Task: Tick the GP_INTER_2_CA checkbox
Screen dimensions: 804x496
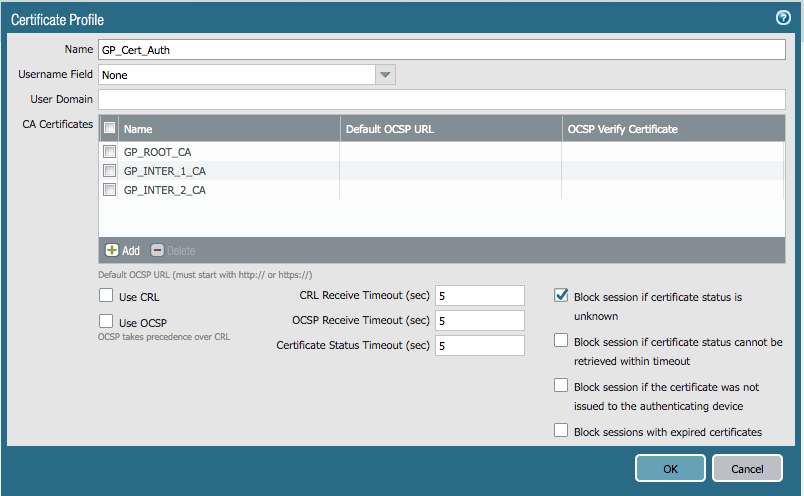Action: pyautogui.click(x=109, y=190)
